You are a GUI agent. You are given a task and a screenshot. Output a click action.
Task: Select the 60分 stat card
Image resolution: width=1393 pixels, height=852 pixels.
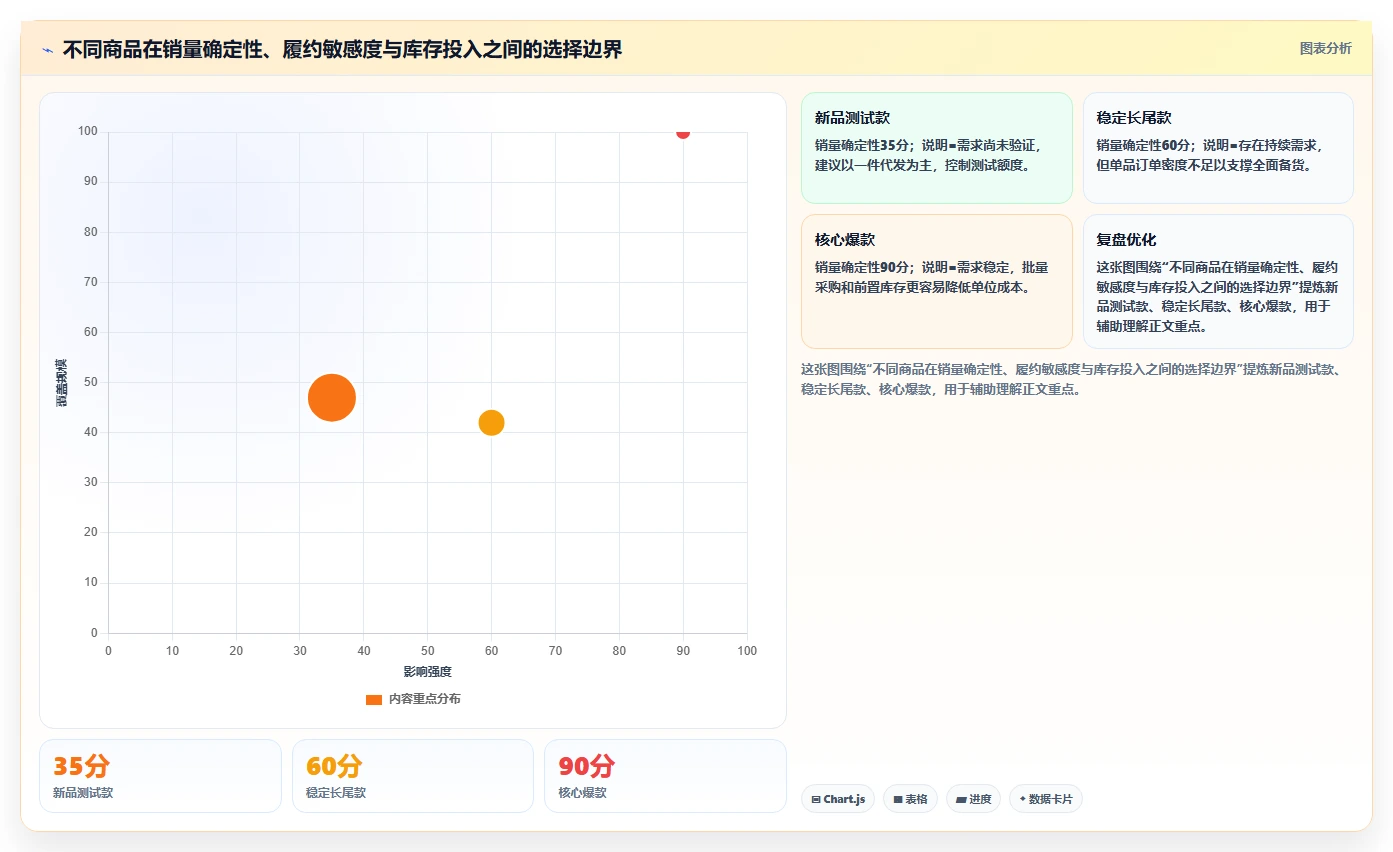(x=413, y=776)
